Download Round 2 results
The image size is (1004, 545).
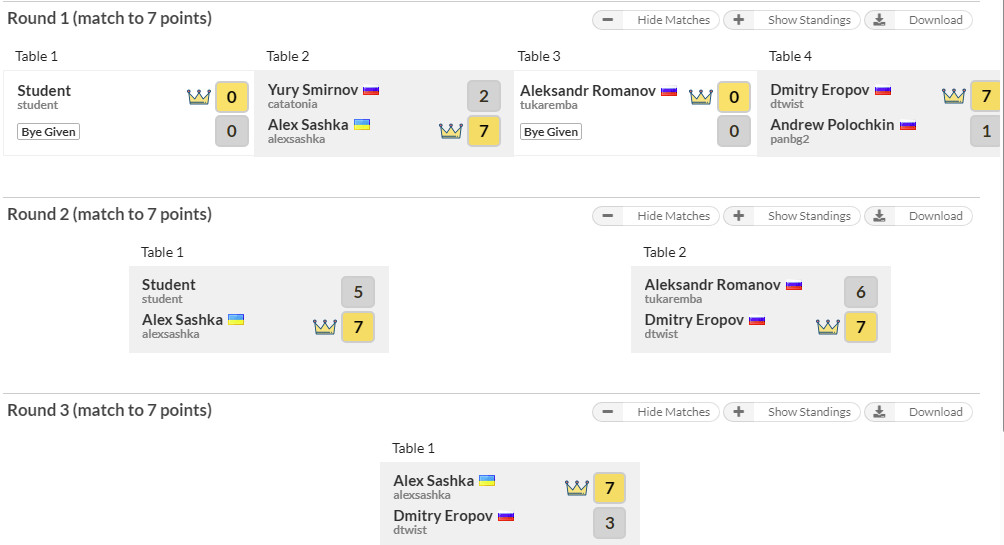pyautogui.click(x=918, y=216)
